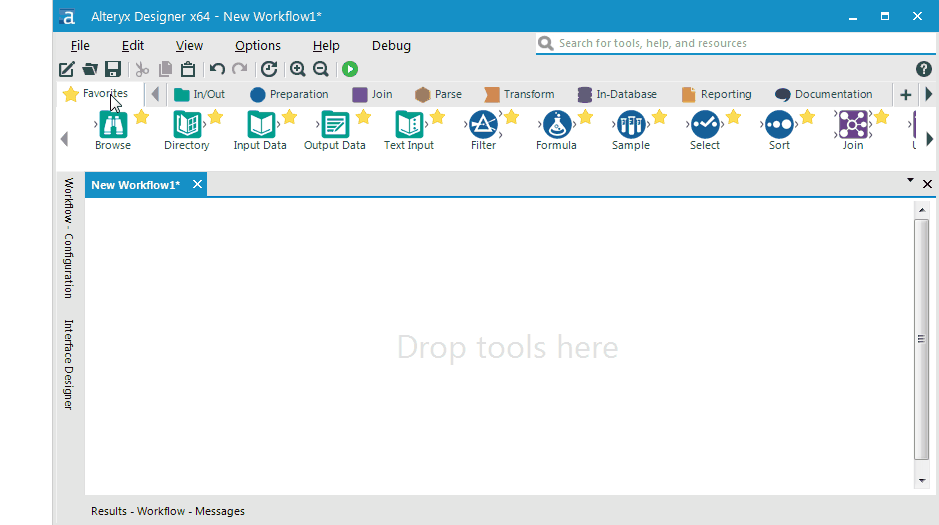Open the Options menu
Viewport: 939px width, 525px height.
(x=258, y=45)
